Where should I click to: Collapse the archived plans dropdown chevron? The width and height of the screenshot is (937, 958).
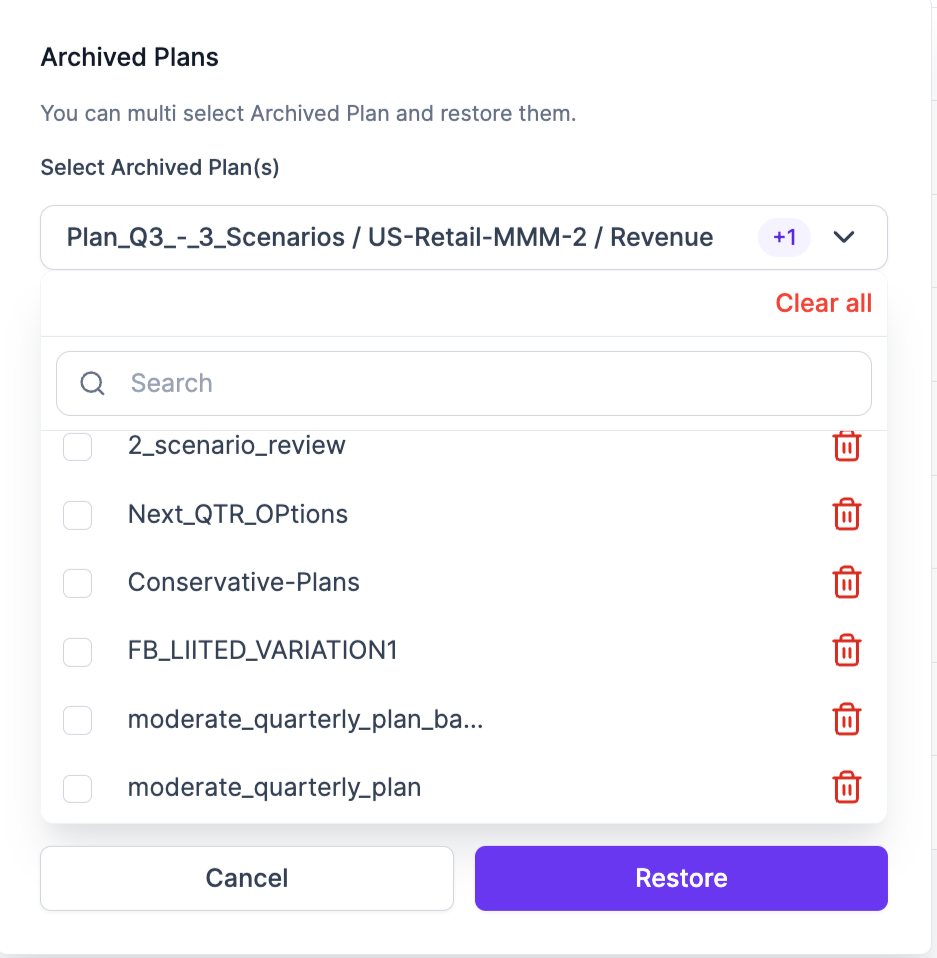pos(844,237)
